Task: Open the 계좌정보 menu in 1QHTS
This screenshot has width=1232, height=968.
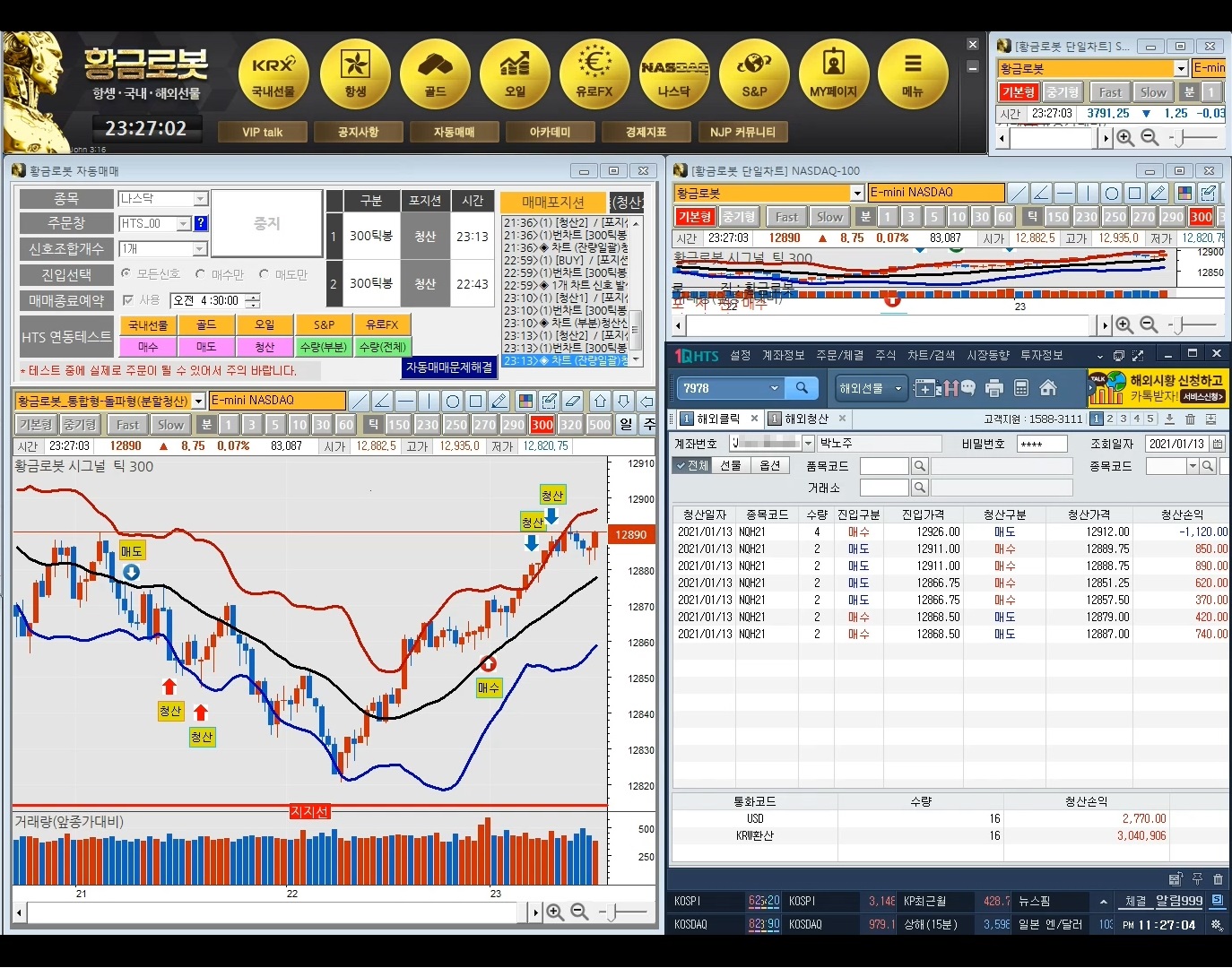Action: tap(784, 356)
